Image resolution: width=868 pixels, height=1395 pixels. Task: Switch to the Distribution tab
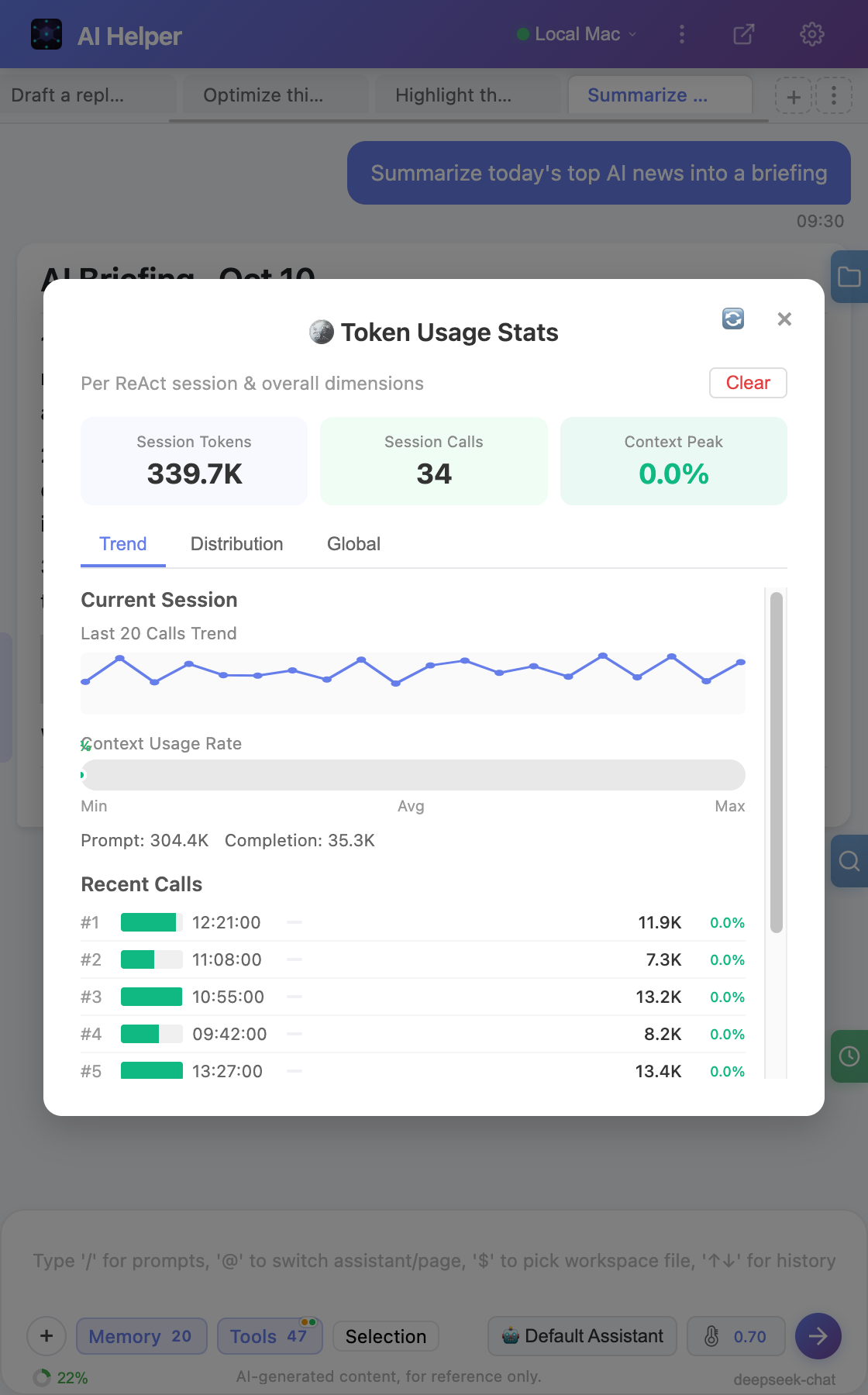coord(237,544)
